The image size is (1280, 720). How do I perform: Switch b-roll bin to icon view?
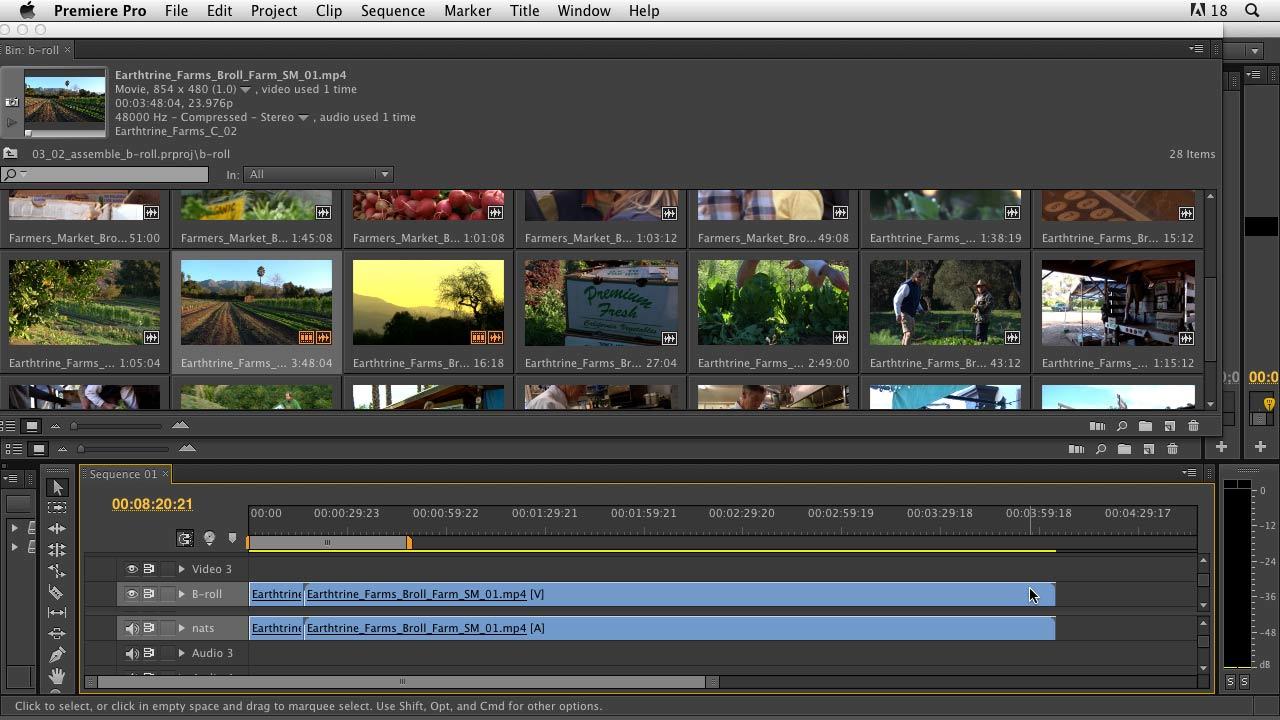pyautogui.click(x=31, y=426)
